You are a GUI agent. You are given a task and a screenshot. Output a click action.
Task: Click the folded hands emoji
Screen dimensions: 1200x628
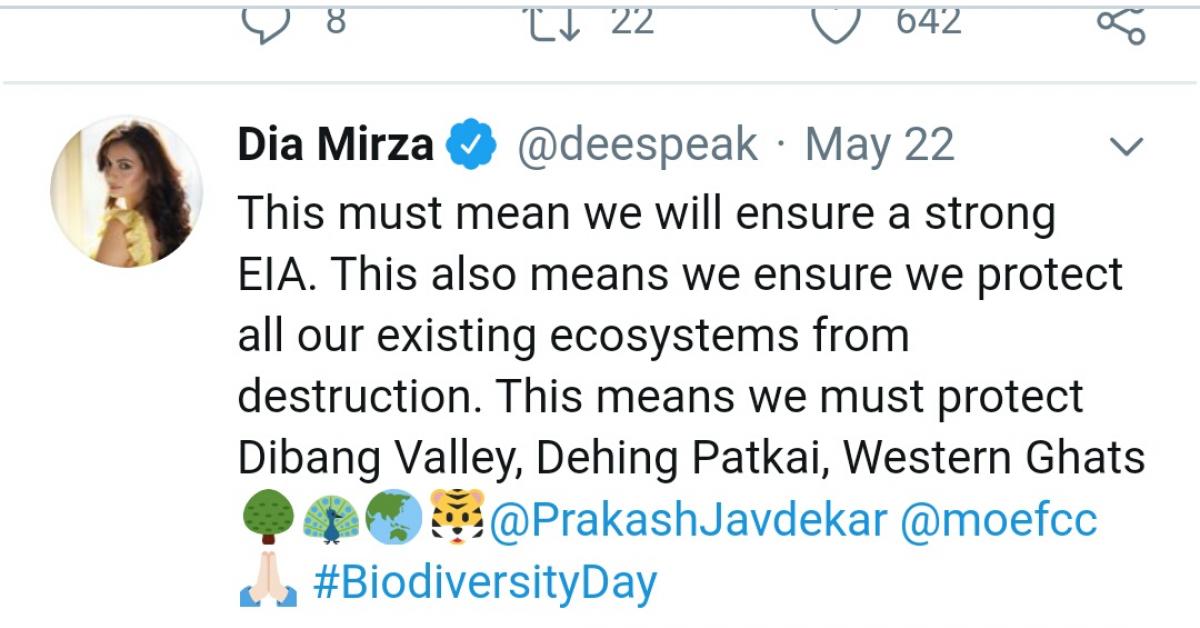point(267,582)
